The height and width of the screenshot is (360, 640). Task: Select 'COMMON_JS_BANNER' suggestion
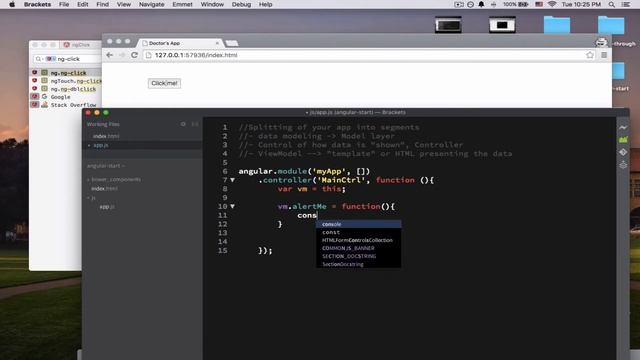tap(358, 248)
